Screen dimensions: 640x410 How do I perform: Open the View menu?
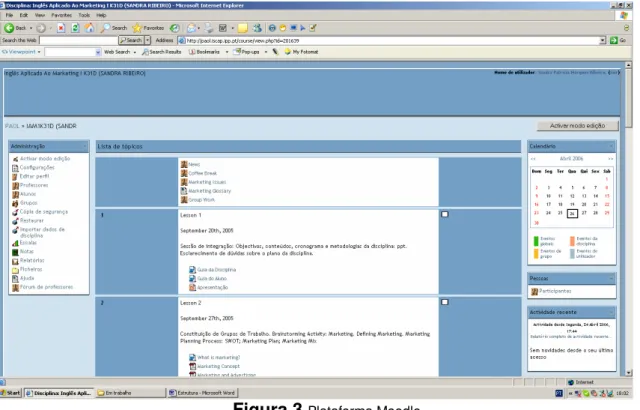point(40,15)
